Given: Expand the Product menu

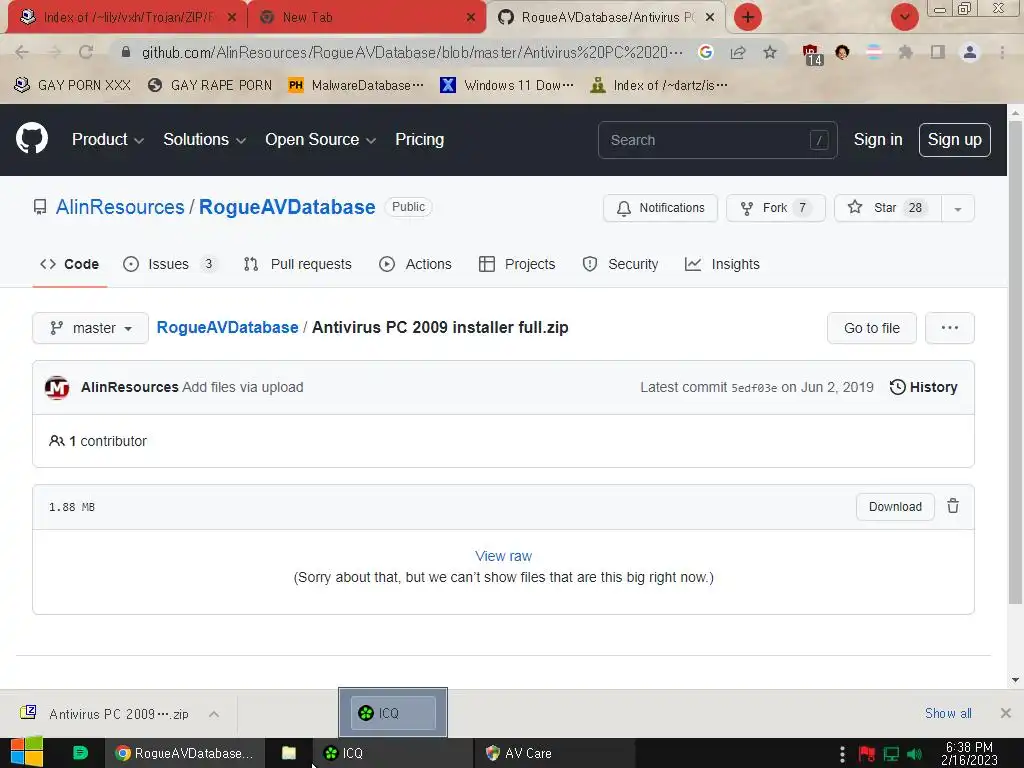Looking at the screenshot, I should point(108,140).
